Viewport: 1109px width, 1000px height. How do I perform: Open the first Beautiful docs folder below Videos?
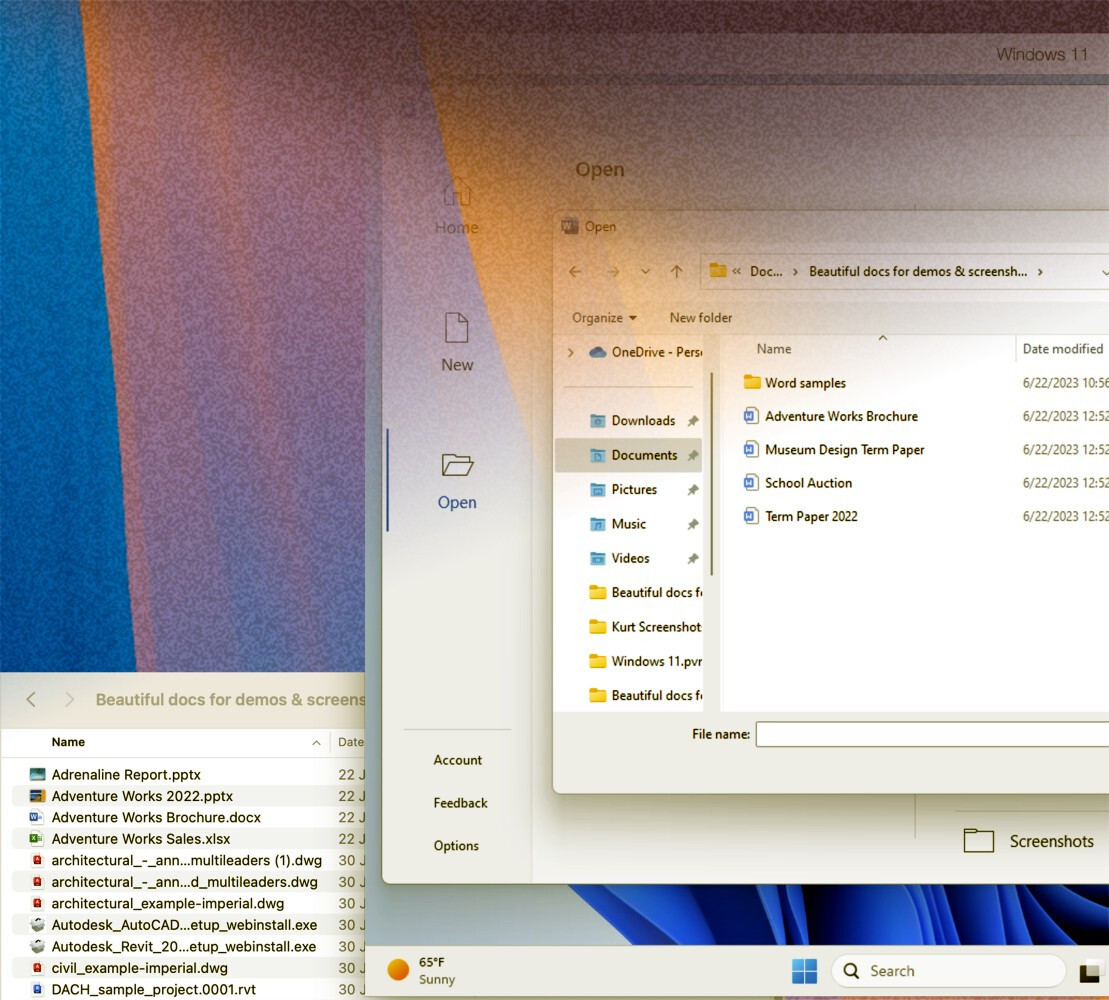pyautogui.click(x=645, y=593)
